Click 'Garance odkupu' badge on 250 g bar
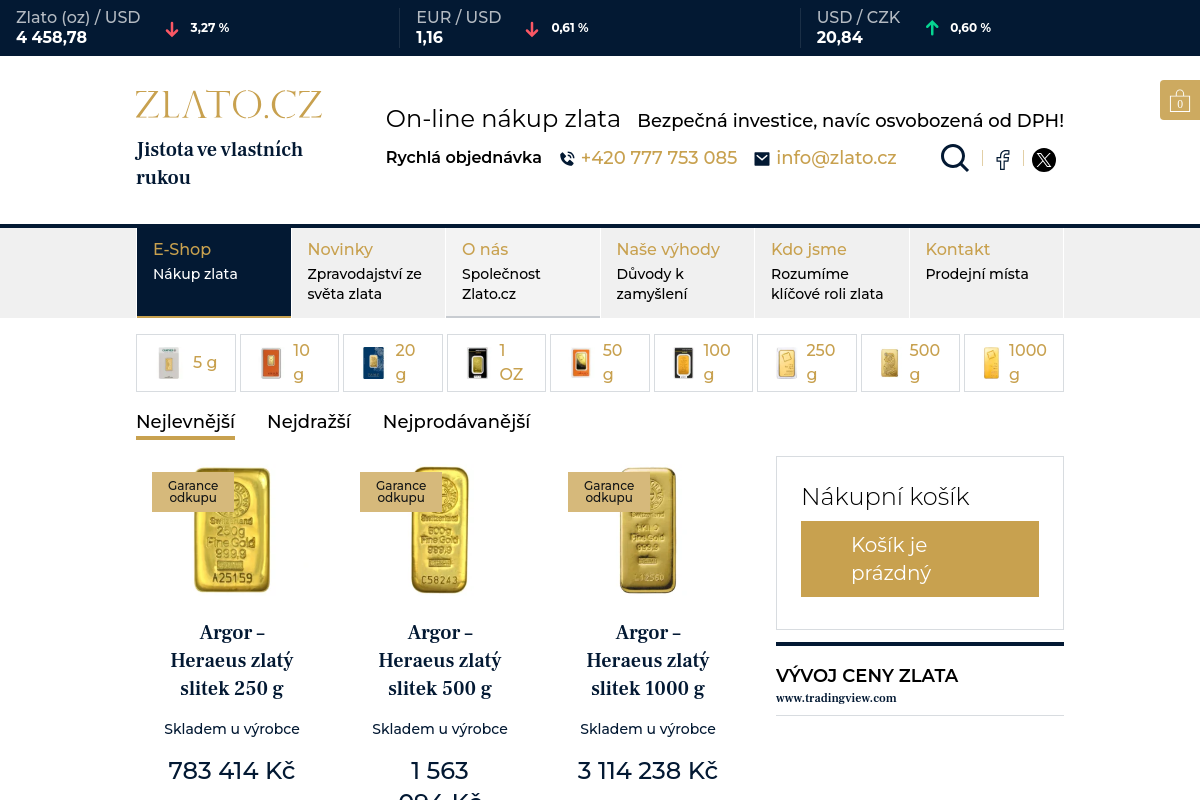1200x800 pixels. tap(193, 491)
